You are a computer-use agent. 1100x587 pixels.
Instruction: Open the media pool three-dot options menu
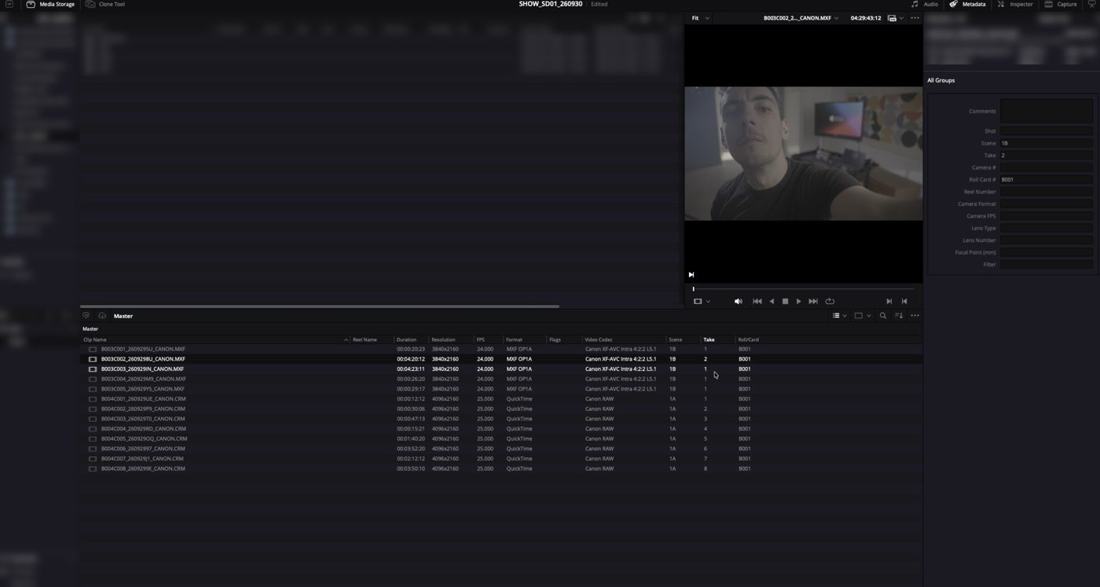915,316
